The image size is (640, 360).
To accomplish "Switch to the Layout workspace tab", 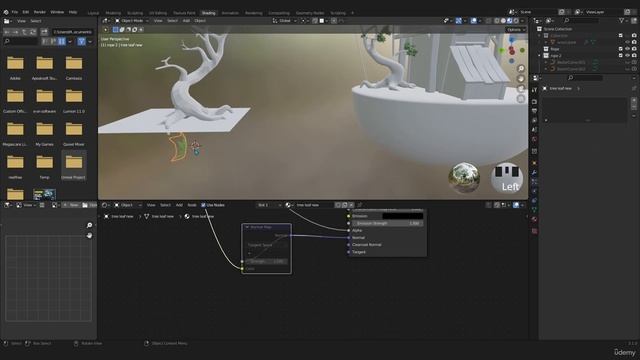I will [93, 13].
